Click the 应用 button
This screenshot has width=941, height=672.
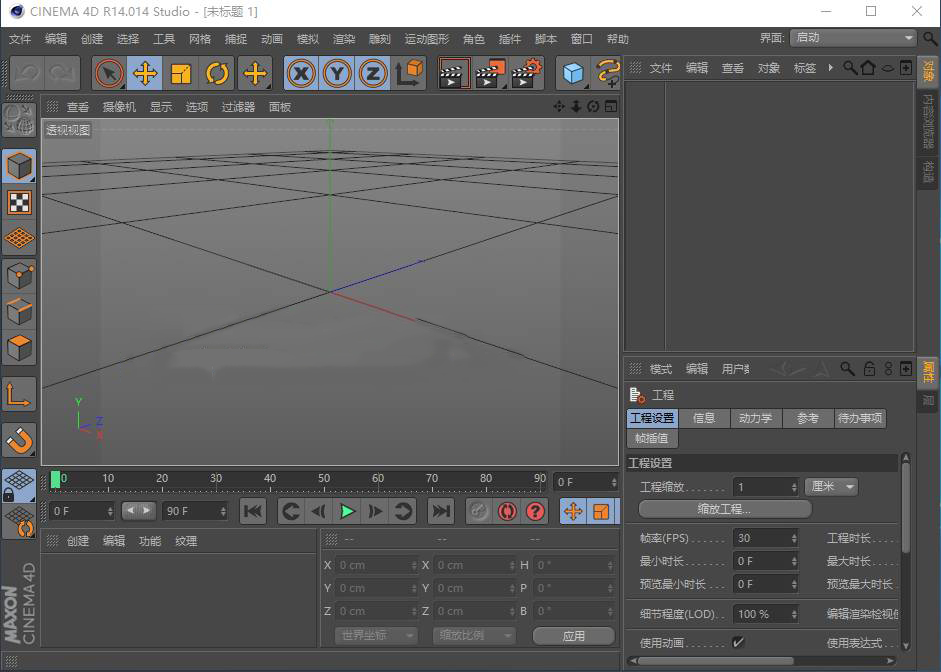pyautogui.click(x=573, y=635)
